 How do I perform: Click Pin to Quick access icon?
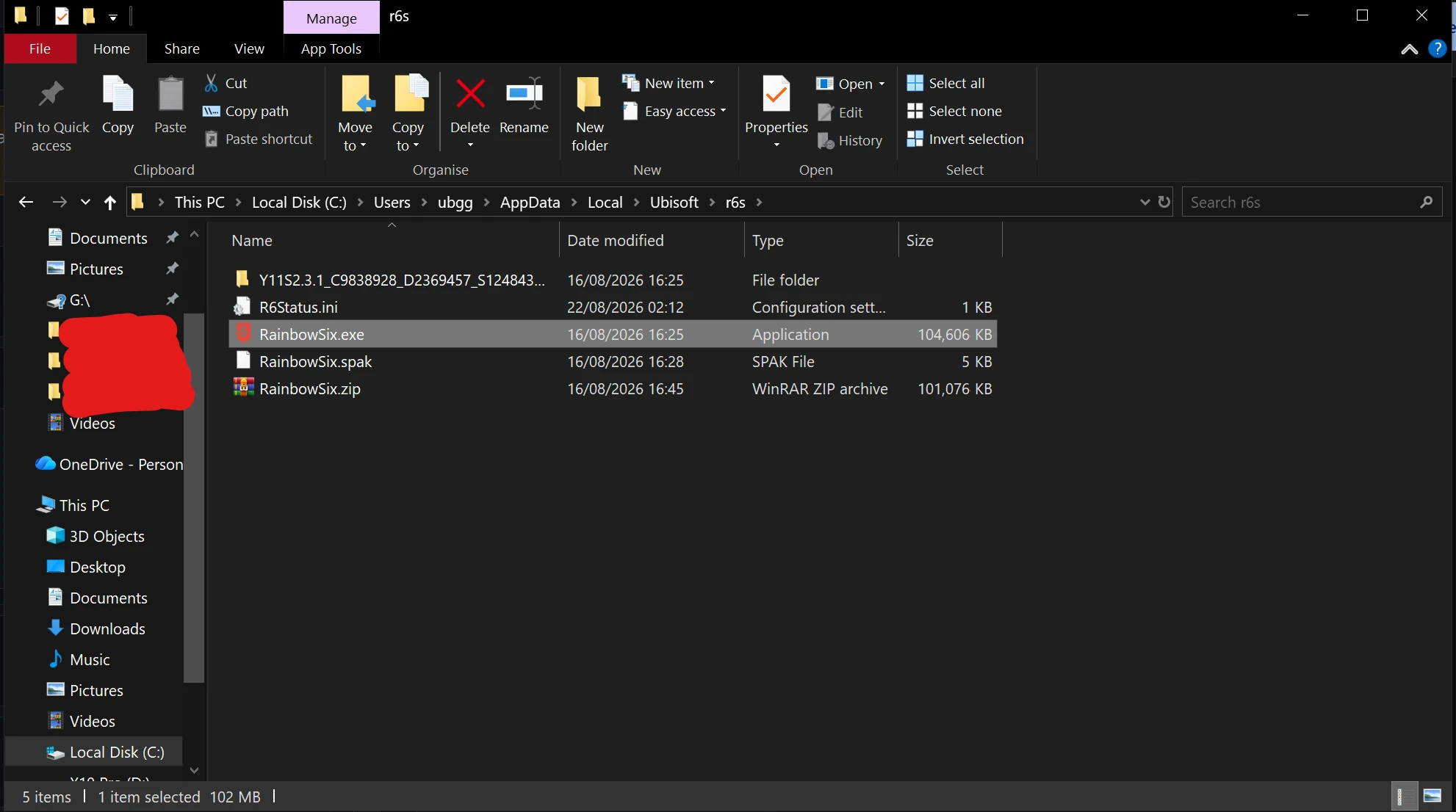(51, 94)
